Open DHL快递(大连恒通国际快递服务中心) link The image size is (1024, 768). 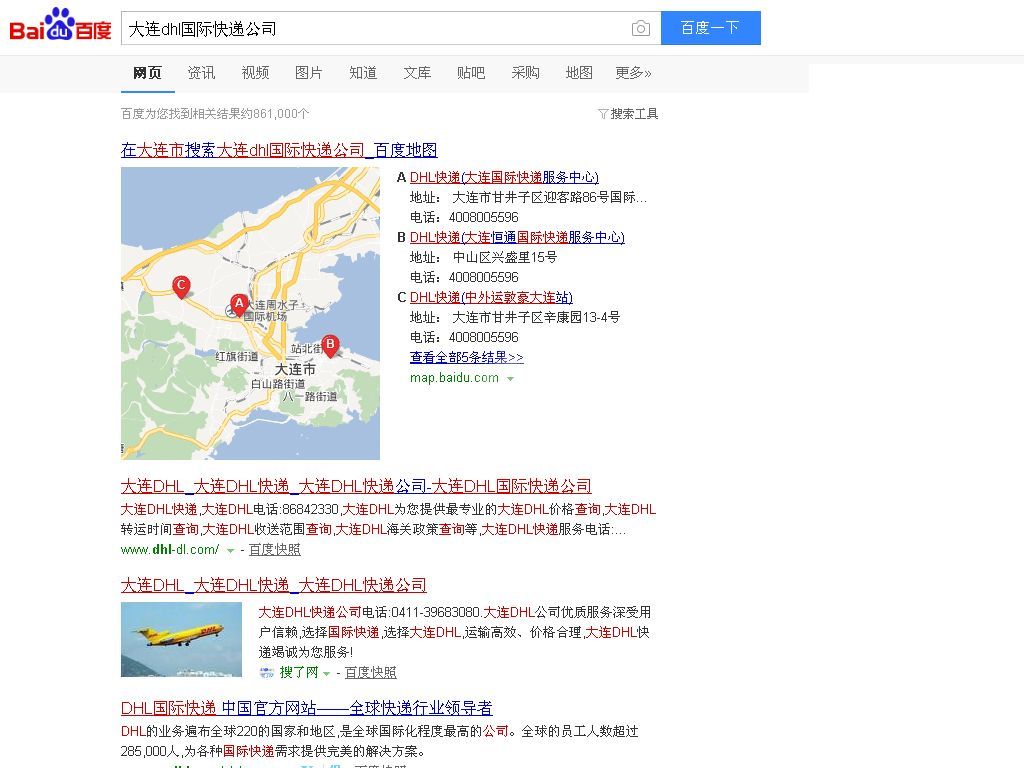click(517, 237)
